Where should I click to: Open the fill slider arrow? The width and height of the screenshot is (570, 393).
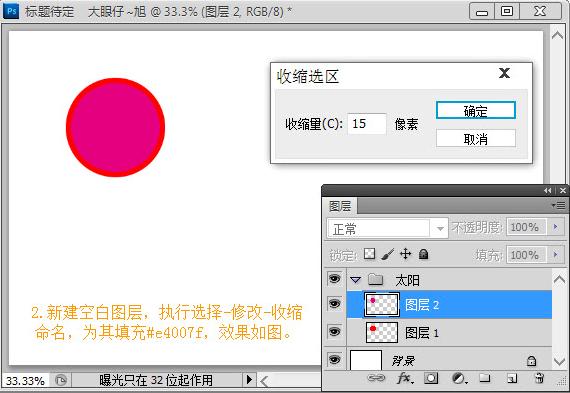(555, 254)
